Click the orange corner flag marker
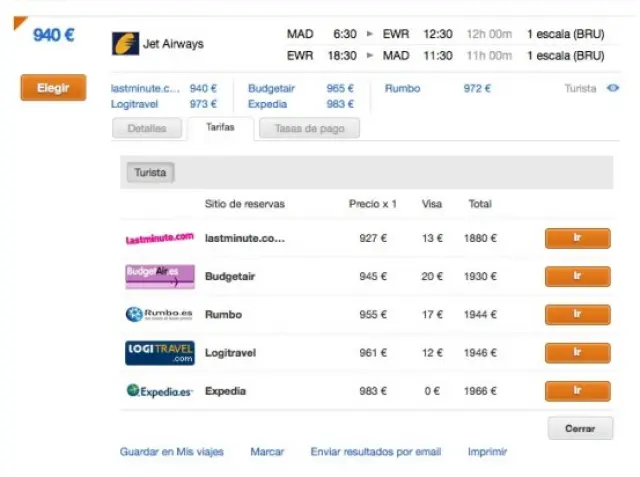Image resolution: width=640 pixels, height=477 pixels. tap(19, 22)
